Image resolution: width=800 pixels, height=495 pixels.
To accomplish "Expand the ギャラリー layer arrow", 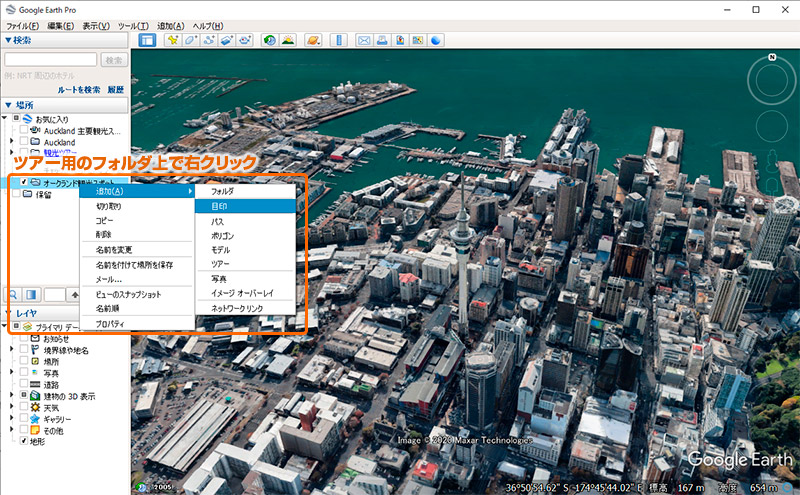I will [12, 418].
